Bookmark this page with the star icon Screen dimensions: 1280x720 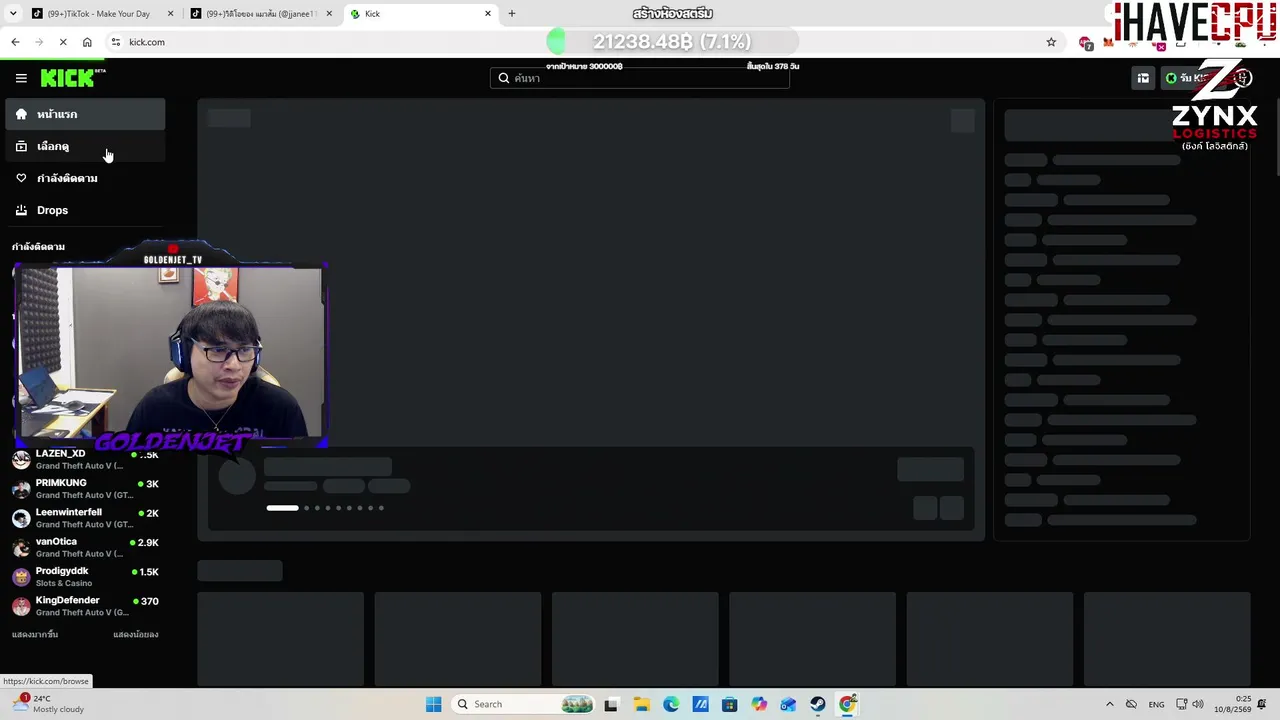point(1051,42)
